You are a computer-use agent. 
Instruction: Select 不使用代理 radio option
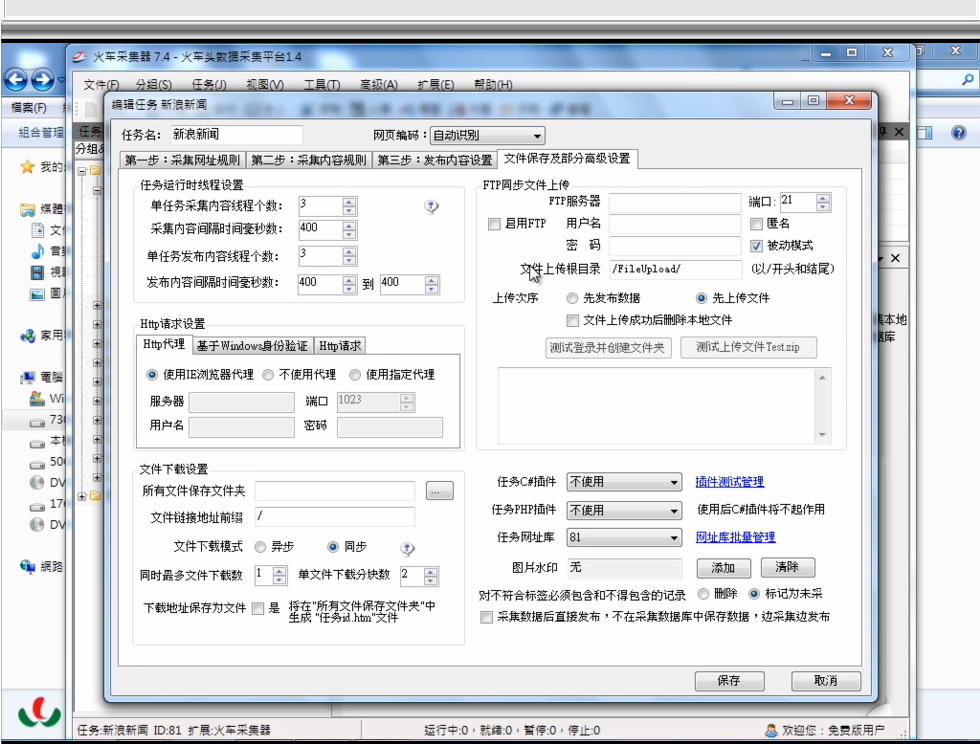[x=268, y=375]
